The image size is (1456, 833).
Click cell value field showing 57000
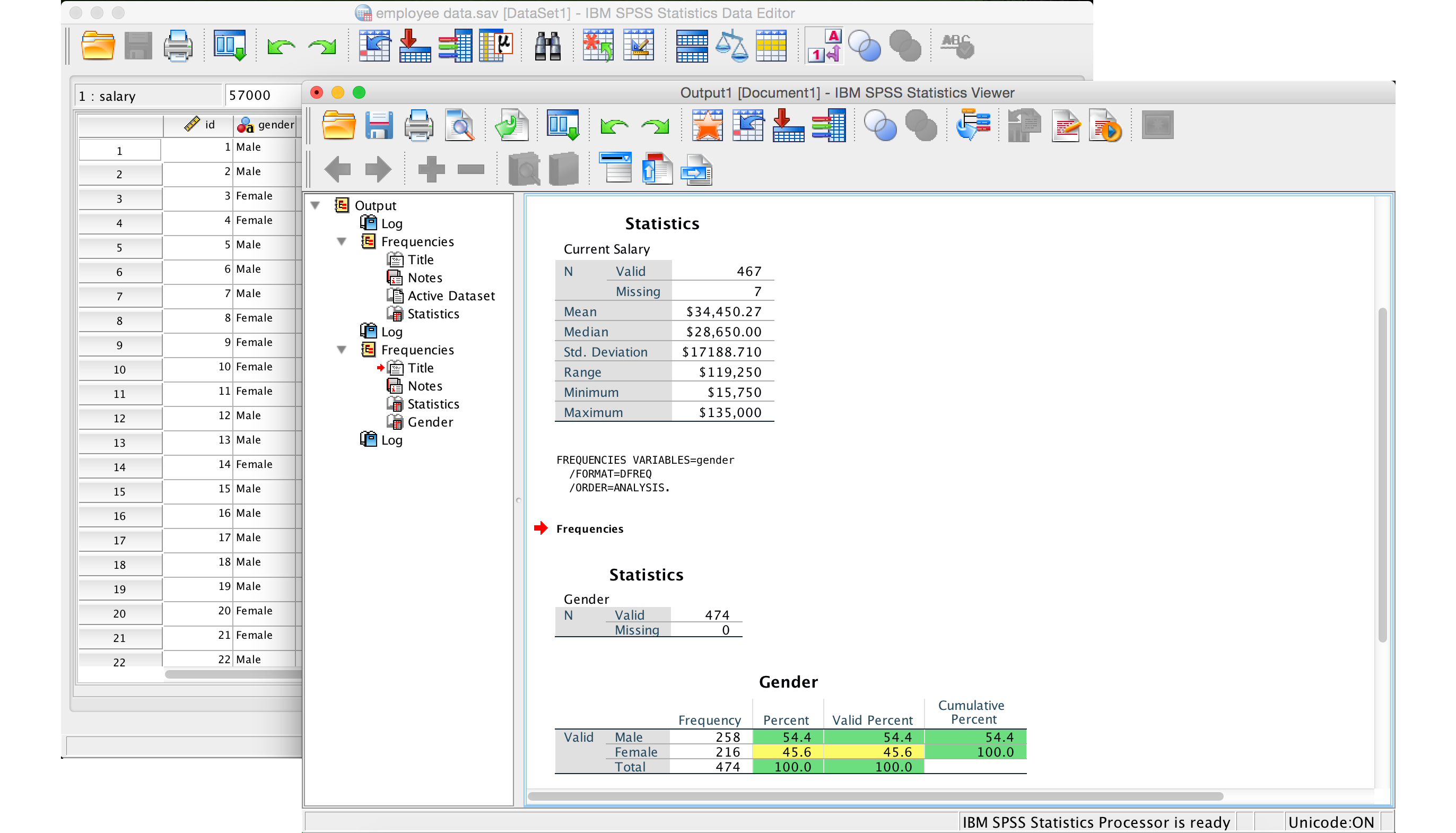[x=263, y=95]
